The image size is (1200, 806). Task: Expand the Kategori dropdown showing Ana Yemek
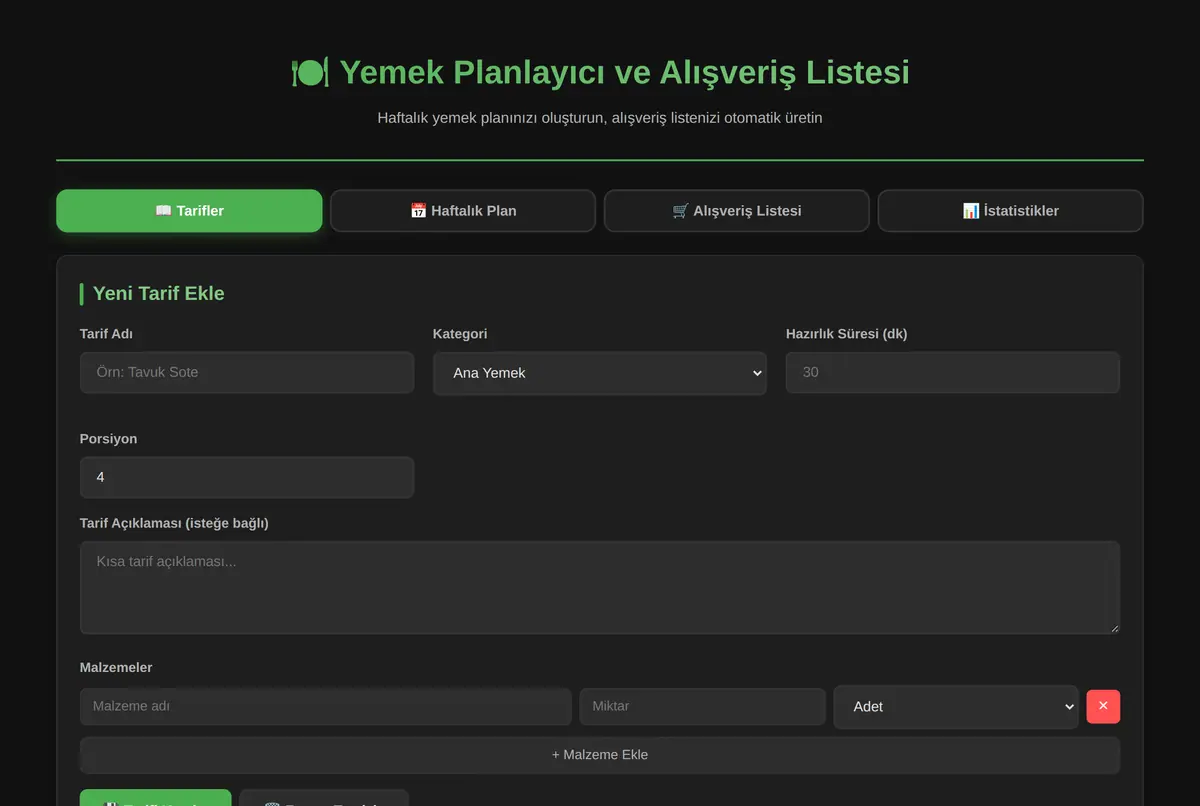point(600,373)
